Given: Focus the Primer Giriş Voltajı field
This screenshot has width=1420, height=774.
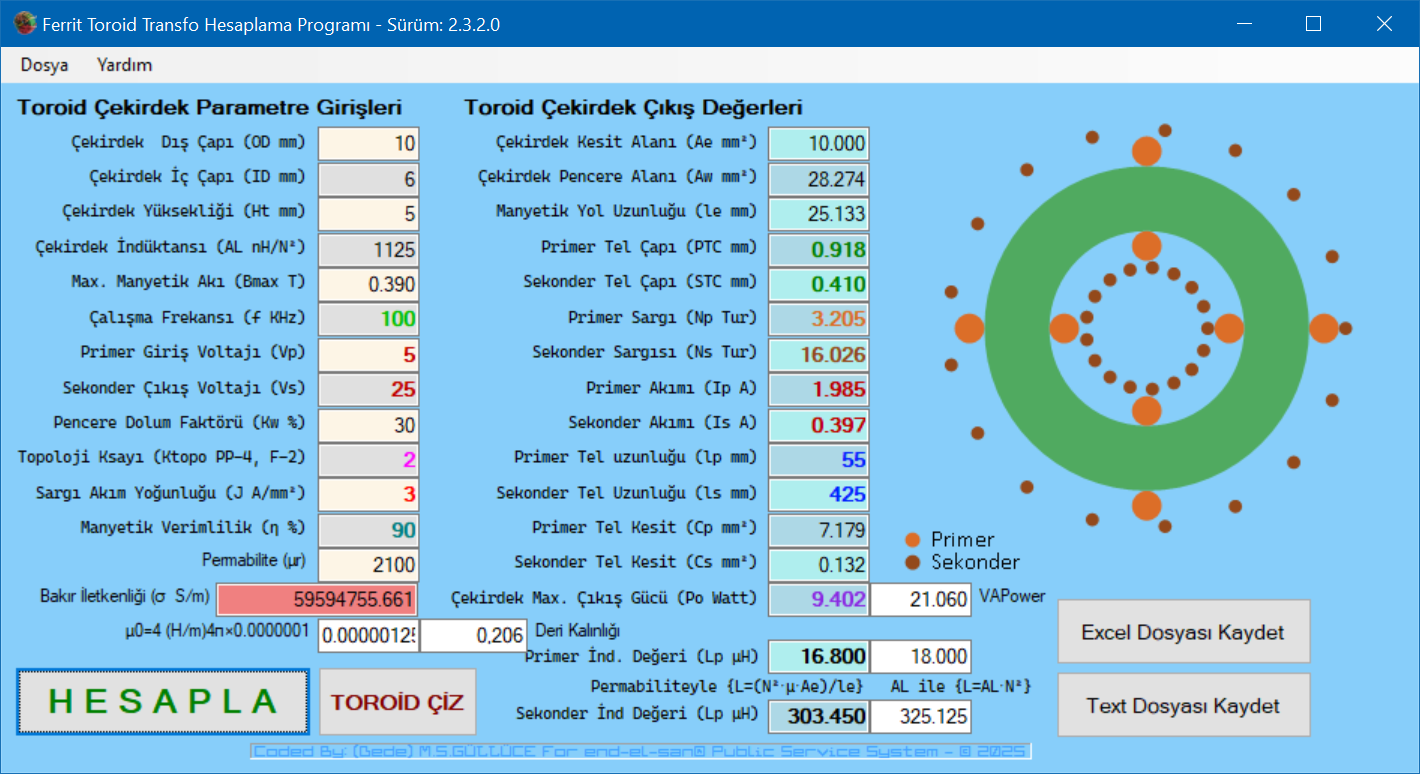Looking at the screenshot, I should tap(368, 354).
